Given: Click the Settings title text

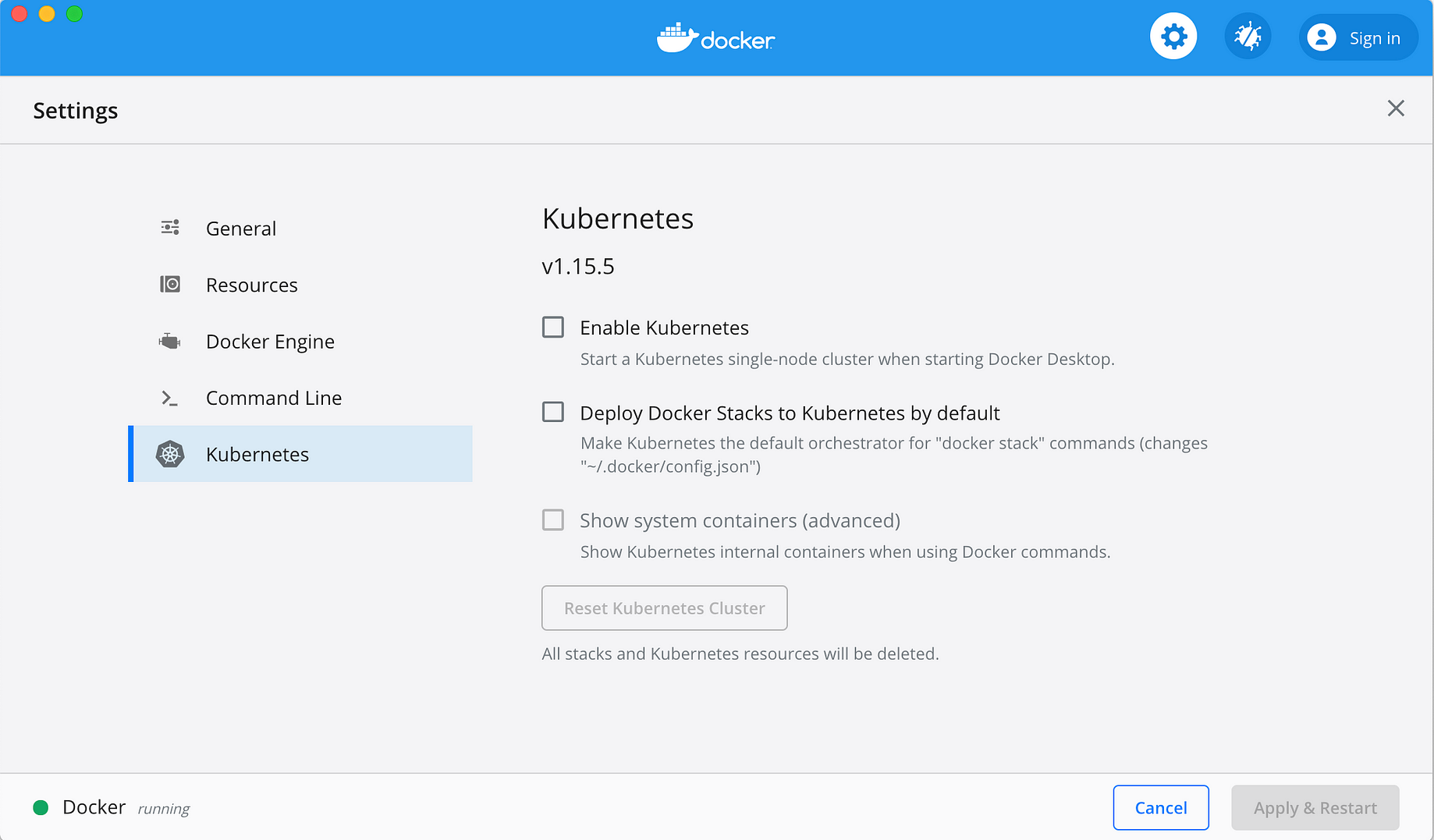Looking at the screenshot, I should tap(76, 110).
